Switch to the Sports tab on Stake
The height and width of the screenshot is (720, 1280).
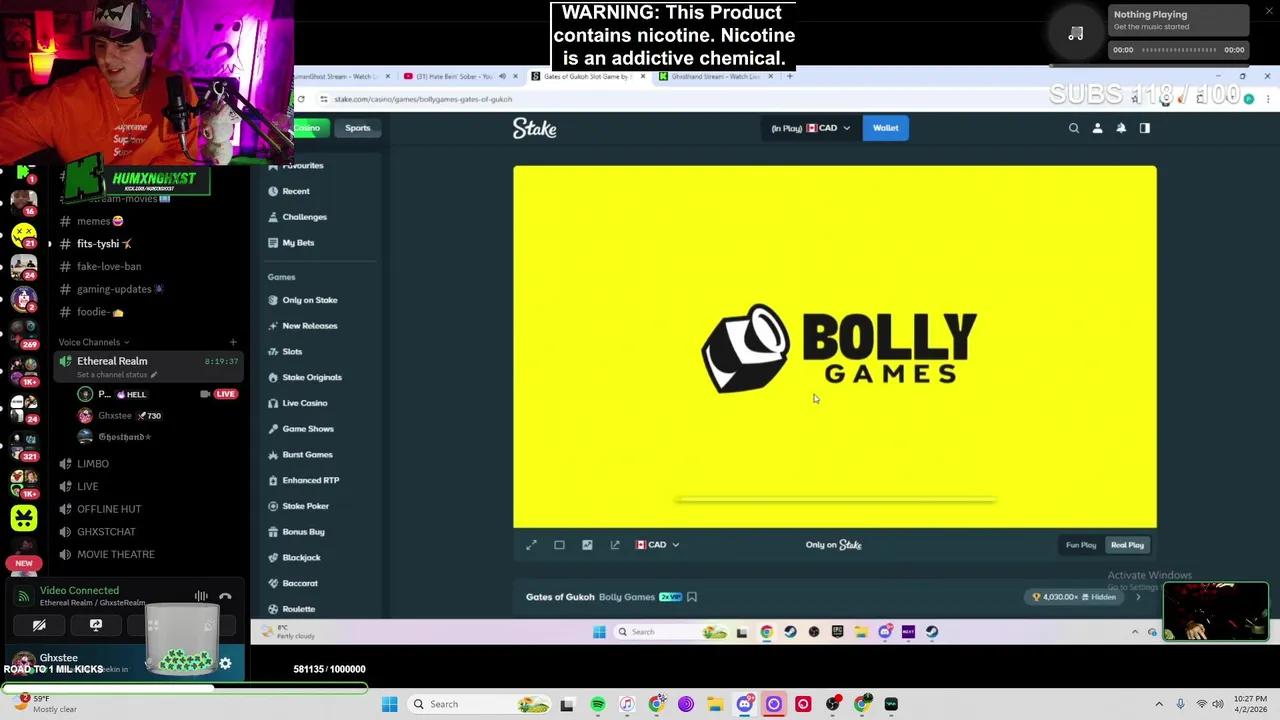point(357,128)
